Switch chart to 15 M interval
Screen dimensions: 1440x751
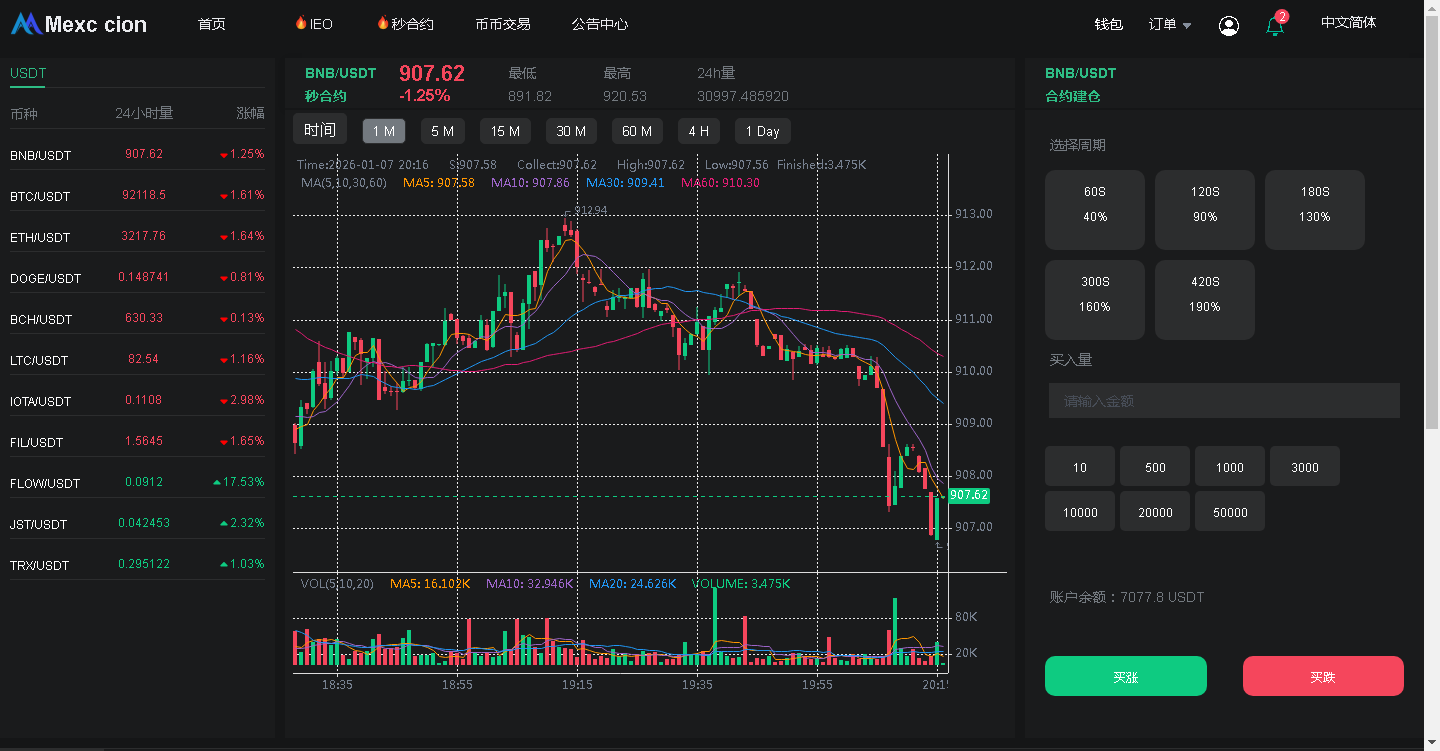(505, 131)
